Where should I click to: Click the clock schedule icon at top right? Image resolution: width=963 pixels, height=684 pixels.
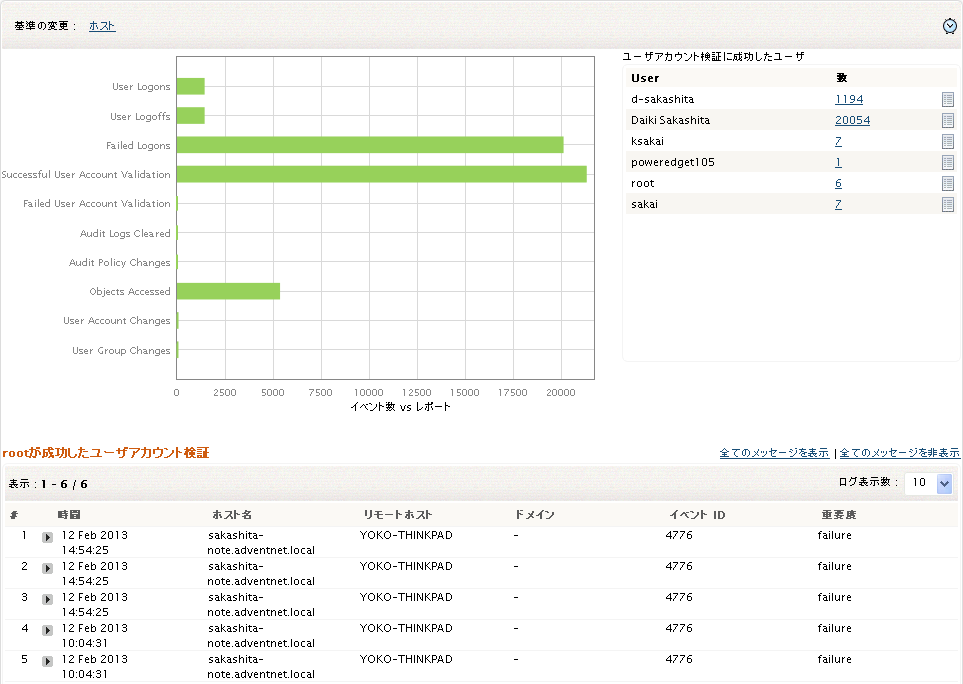949,26
